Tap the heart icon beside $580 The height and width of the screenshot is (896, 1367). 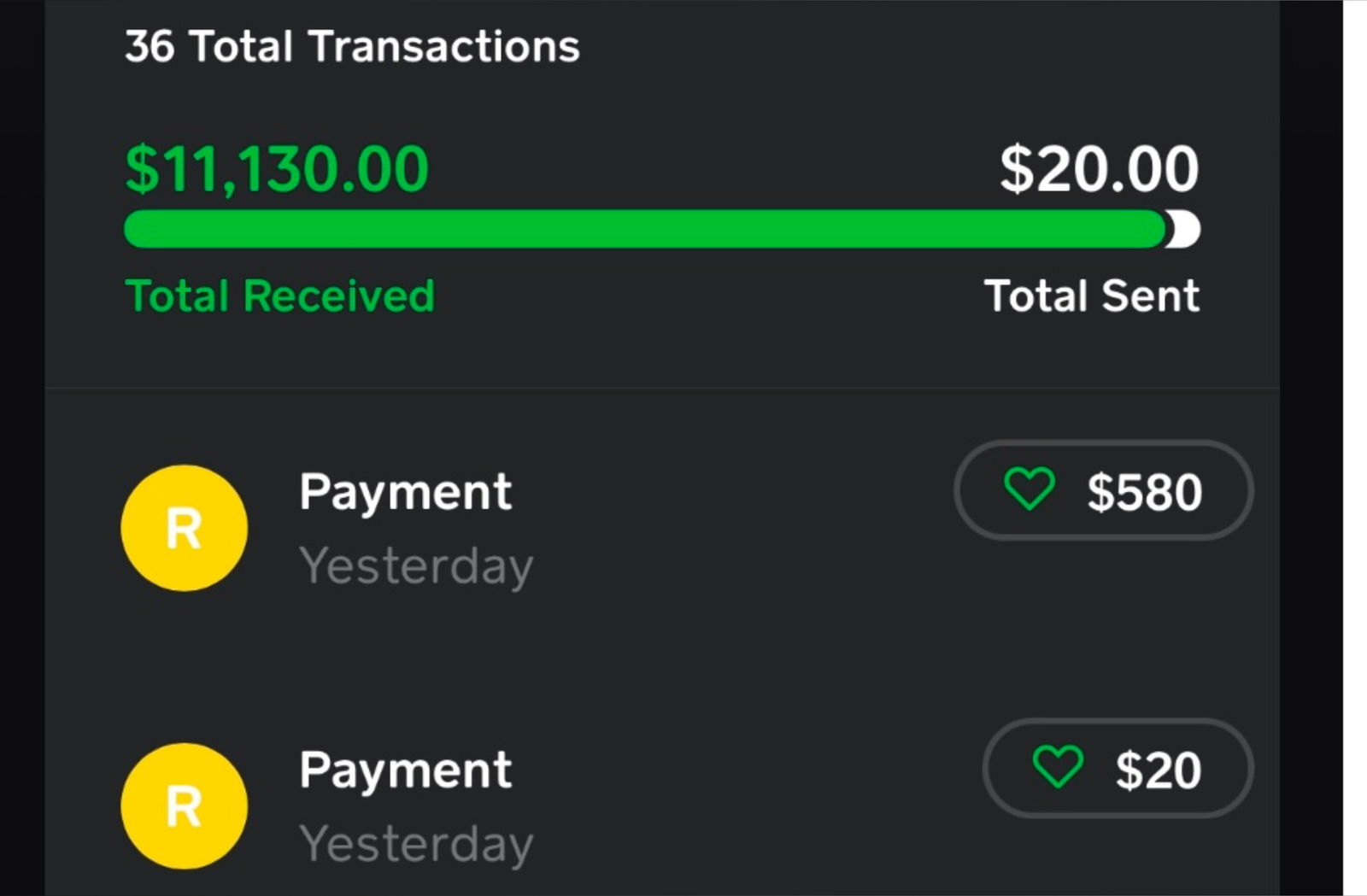pyautogui.click(x=1029, y=489)
